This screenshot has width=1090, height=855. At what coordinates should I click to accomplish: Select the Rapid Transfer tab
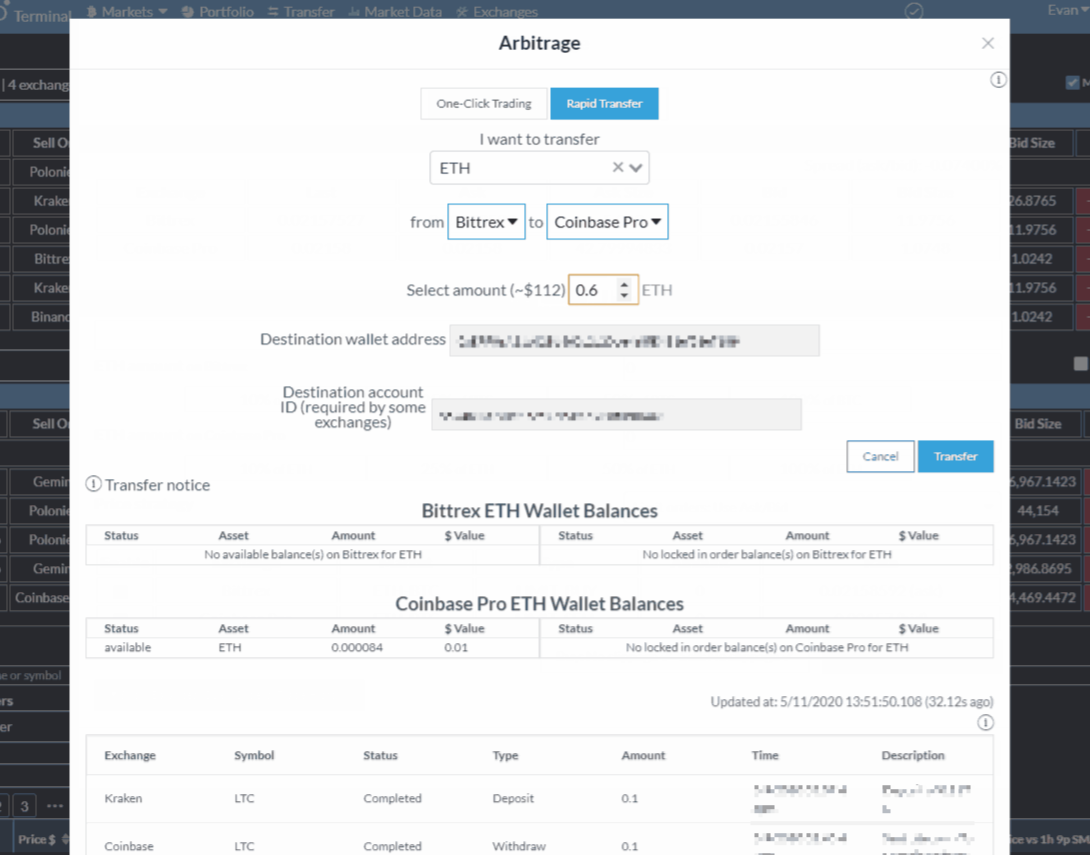click(604, 104)
